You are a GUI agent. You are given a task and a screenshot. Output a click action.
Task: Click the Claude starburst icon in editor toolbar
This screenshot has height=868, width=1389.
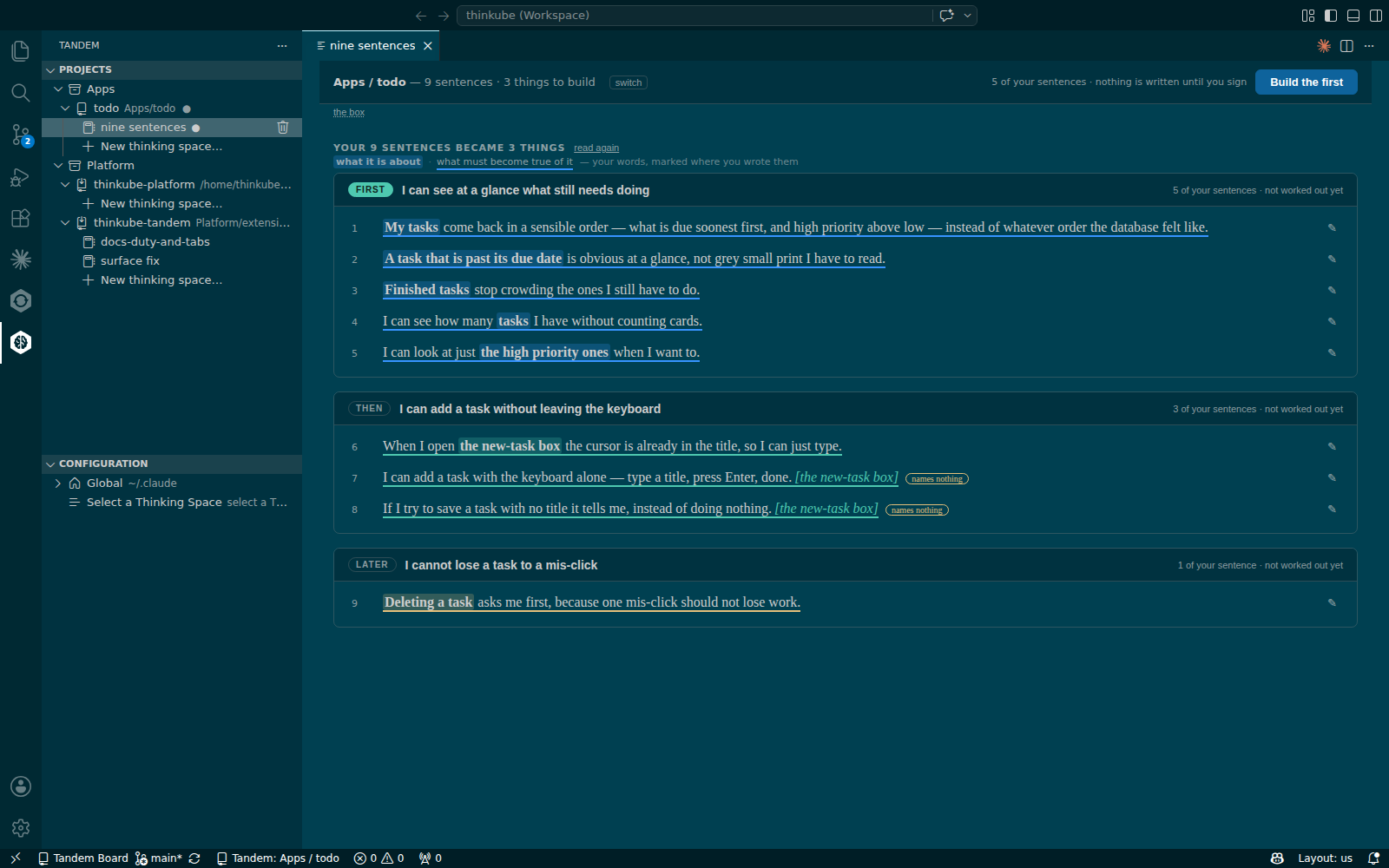(1324, 46)
